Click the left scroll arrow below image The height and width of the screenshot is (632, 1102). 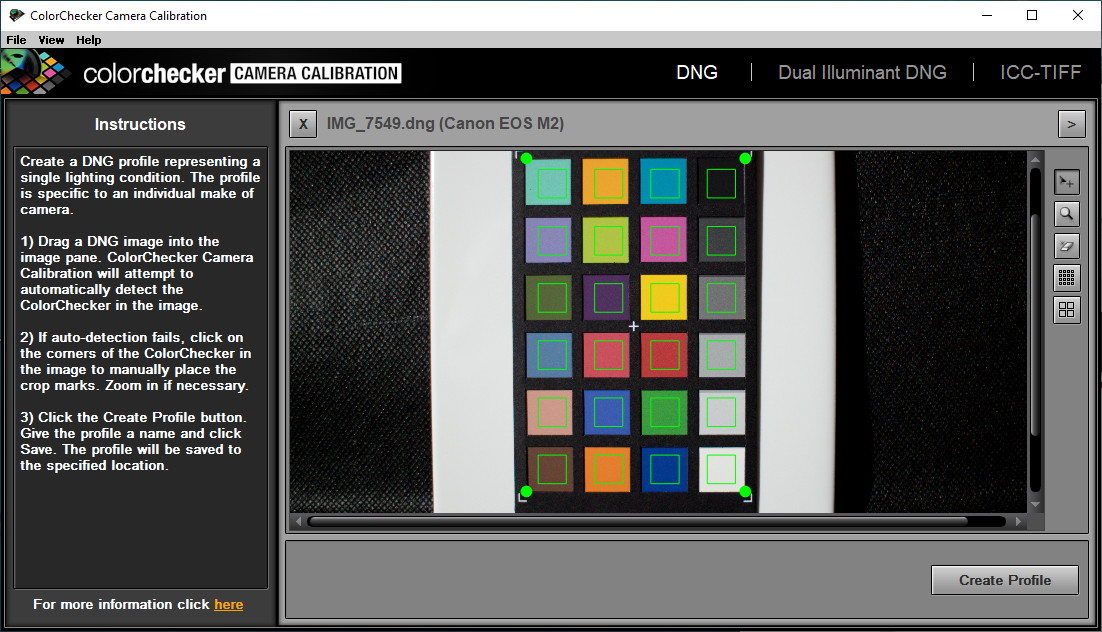click(x=298, y=522)
